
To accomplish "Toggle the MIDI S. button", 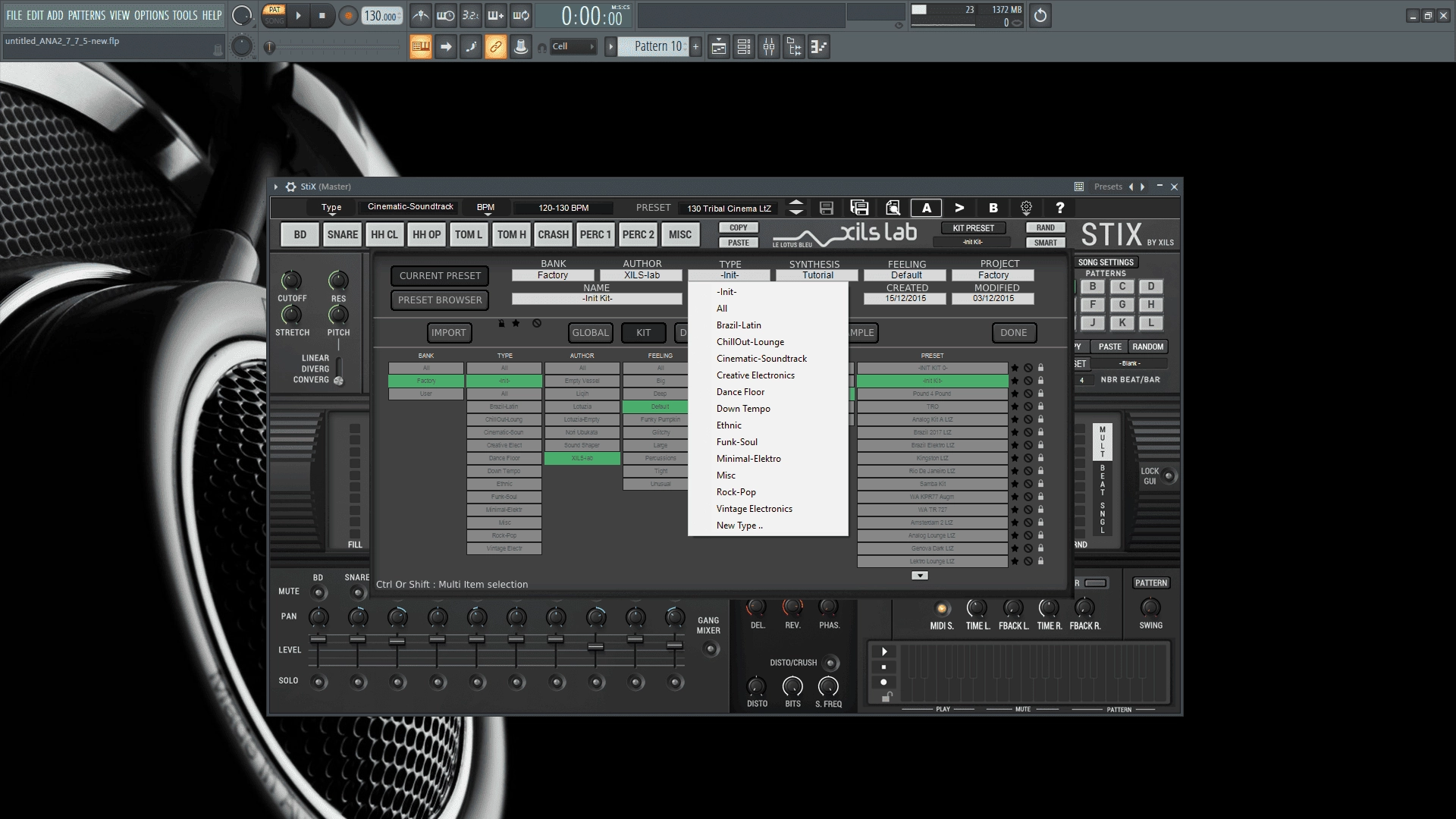I will [941, 608].
